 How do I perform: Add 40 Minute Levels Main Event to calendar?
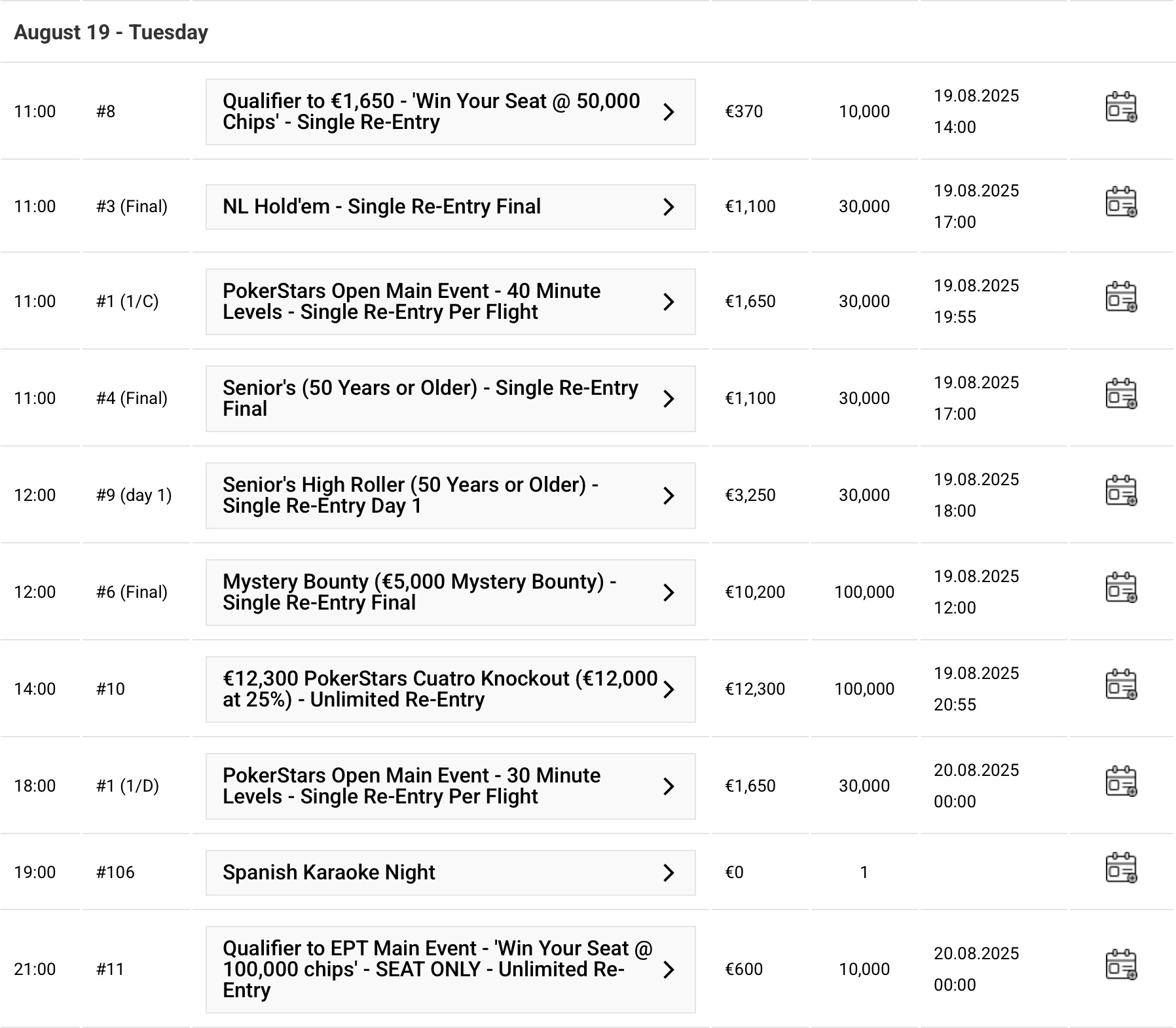(x=1121, y=298)
